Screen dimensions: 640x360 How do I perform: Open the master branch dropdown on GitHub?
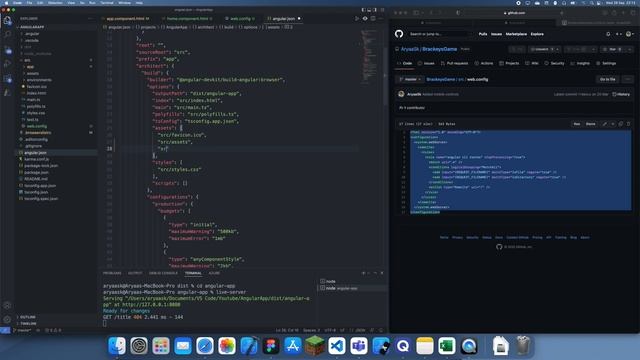[x=410, y=79]
